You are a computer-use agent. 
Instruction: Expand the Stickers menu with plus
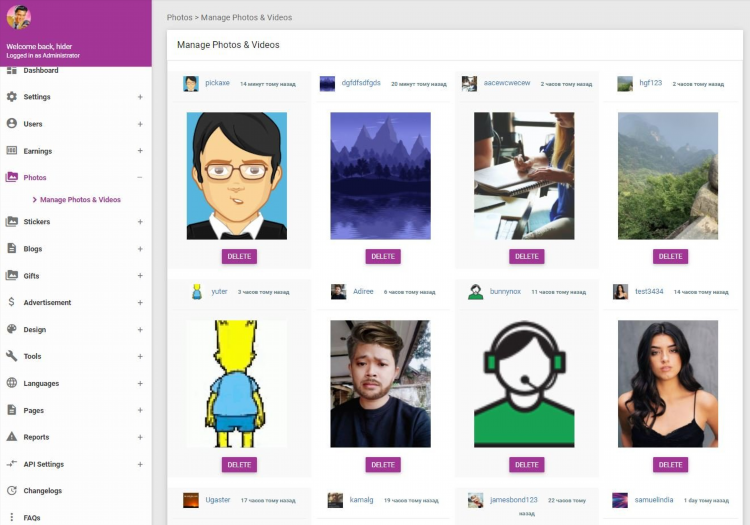140,221
